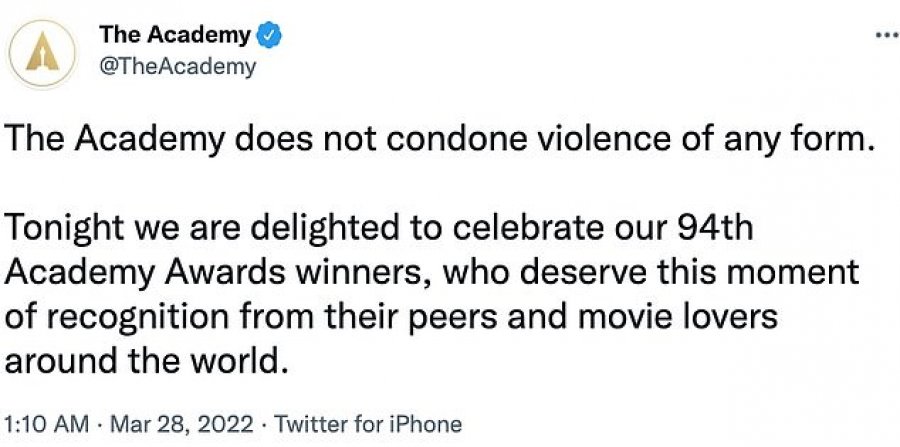Click the blue verified checkmark badge
The height and width of the screenshot is (447, 900).
(267, 34)
